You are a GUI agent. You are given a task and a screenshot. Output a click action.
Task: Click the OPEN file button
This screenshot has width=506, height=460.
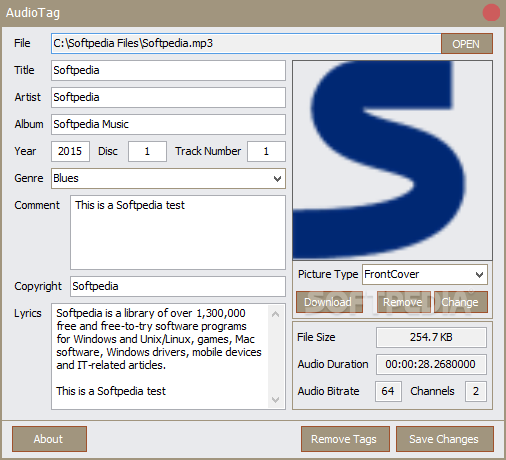(x=467, y=44)
